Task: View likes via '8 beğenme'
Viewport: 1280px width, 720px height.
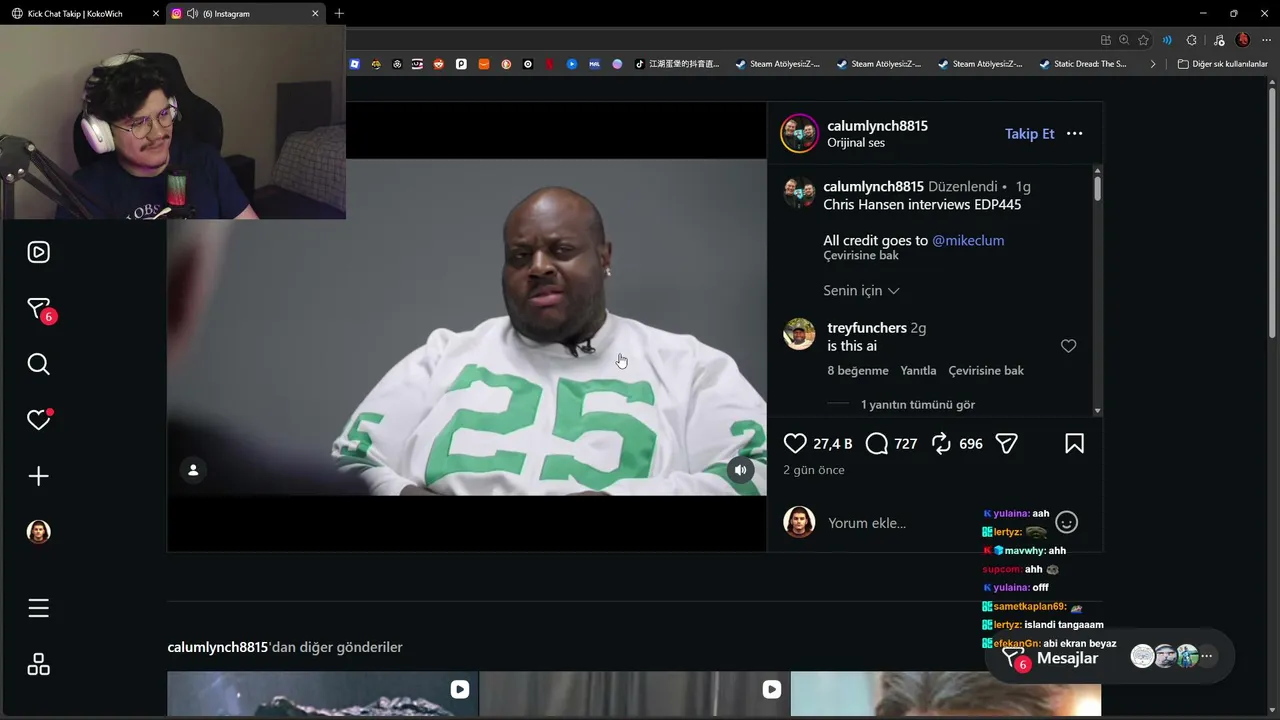Action: (858, 371)
